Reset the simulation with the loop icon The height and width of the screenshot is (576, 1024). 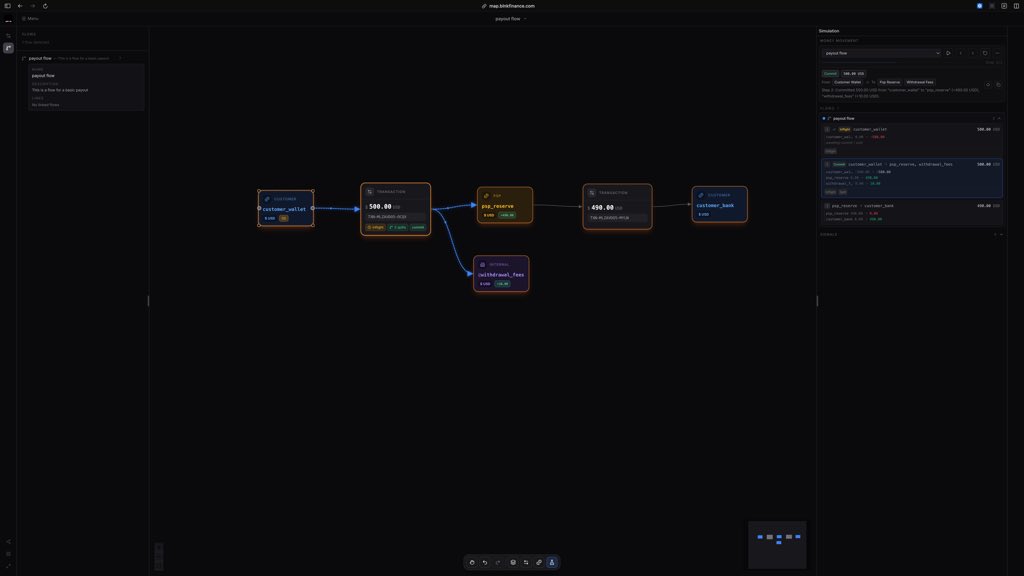985,53
